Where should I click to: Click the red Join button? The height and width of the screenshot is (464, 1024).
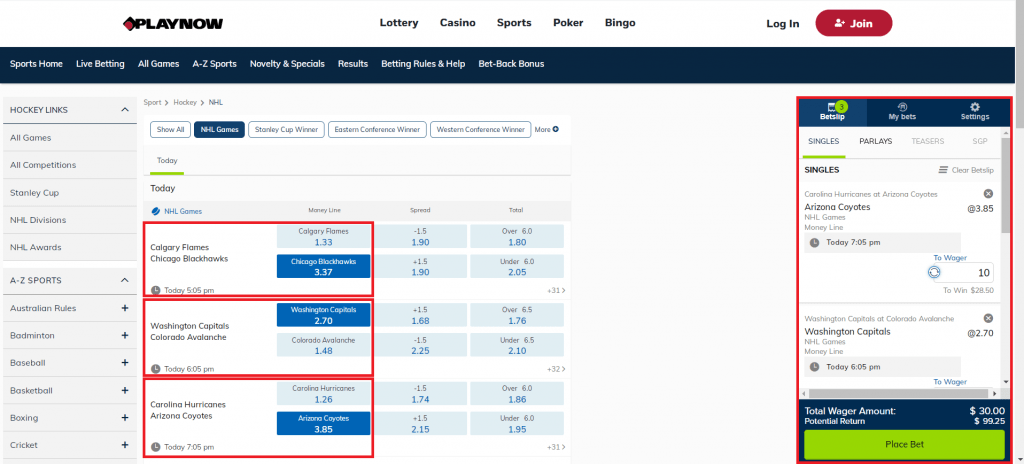tap(854, 24)
